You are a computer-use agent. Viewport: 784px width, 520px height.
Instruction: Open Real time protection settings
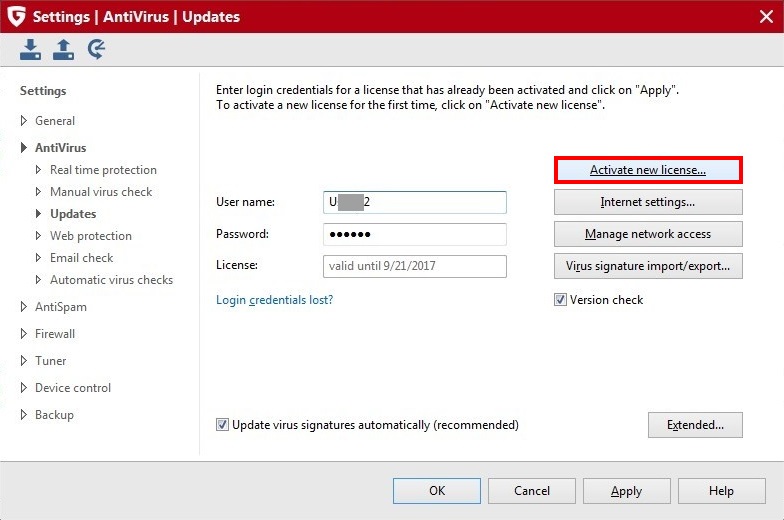103,170
